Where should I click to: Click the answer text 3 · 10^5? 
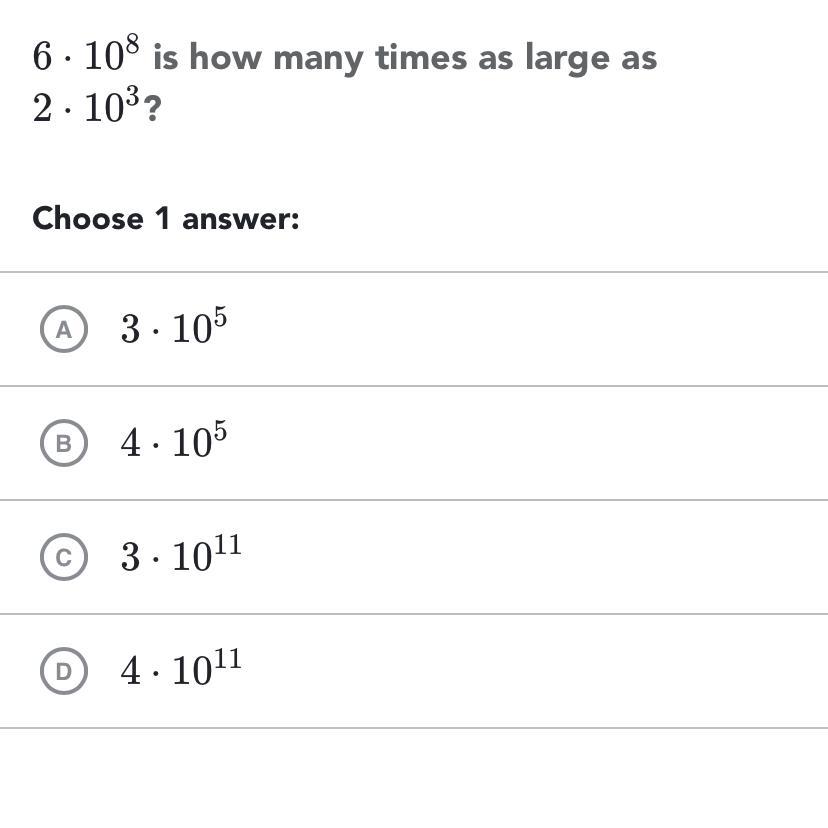pyautogui.click(x=174, y=327)
